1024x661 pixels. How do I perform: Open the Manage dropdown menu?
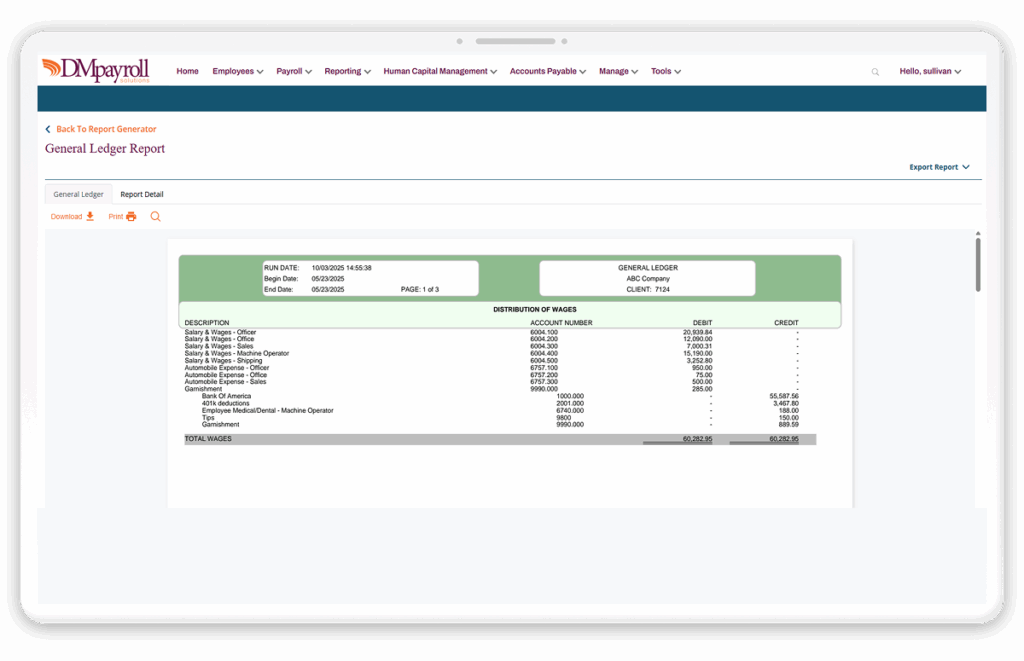coord(618,71)
